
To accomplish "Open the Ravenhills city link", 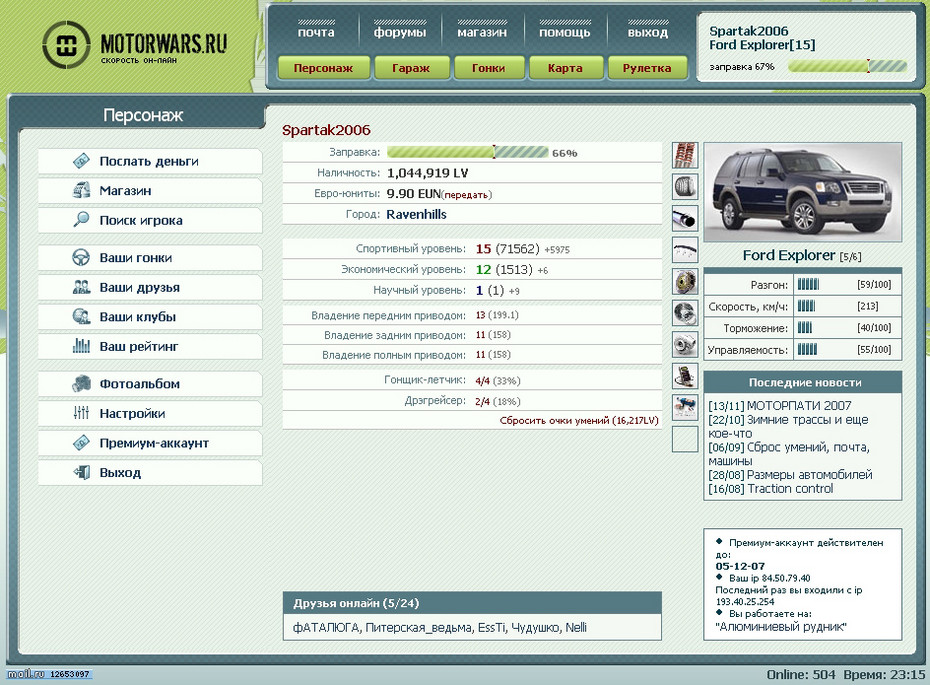I will 416,215.
